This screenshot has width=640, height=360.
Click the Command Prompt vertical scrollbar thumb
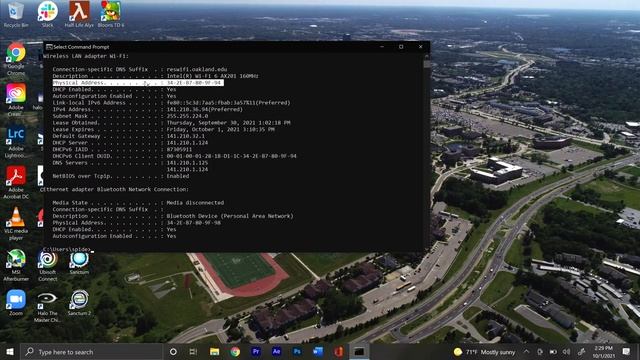427,64
